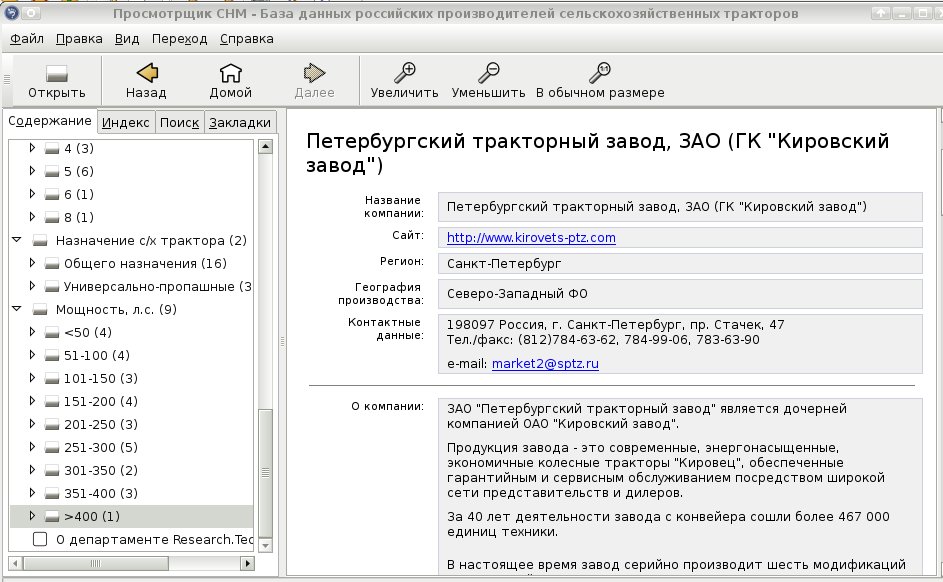Image resolution: width=943 pixels, height=582 pixels.
Task: Click the tree horizontal scrollbar thumb
Action: click(96, 563)
